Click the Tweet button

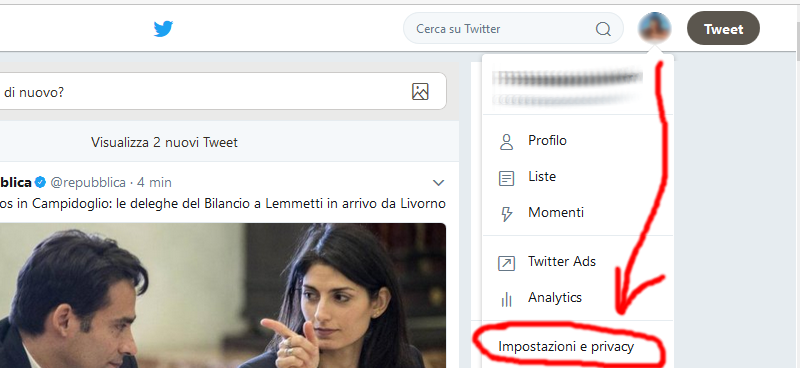(723, 29)
